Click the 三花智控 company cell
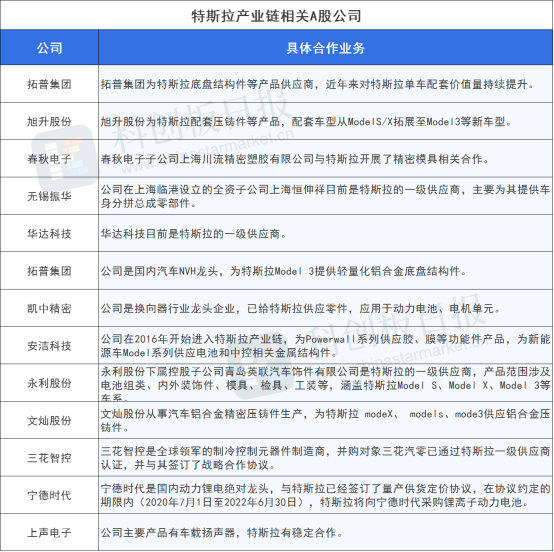This screenshot has height=552, width=554. coord(49,458)
